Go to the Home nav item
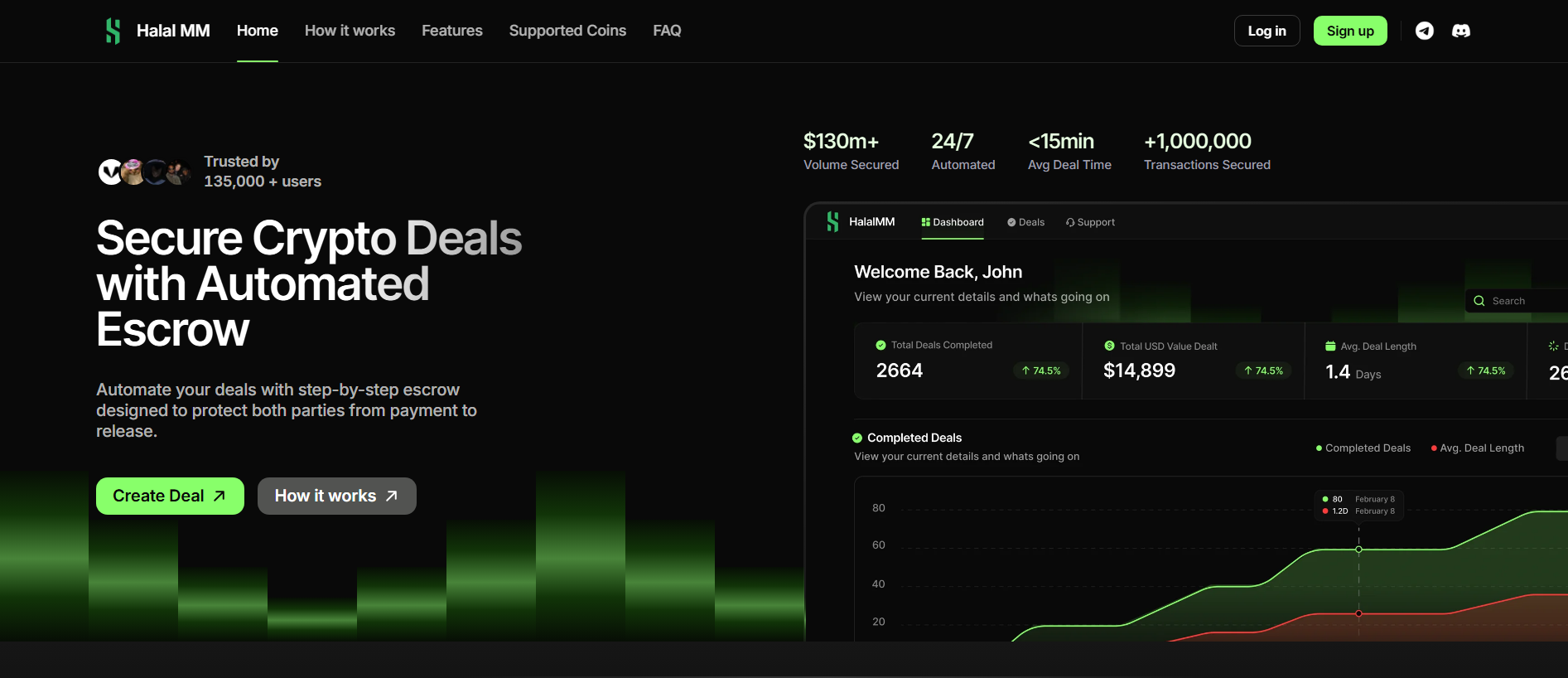Image resolution: width=1568 pixels, height=678 pixels. 258,31
